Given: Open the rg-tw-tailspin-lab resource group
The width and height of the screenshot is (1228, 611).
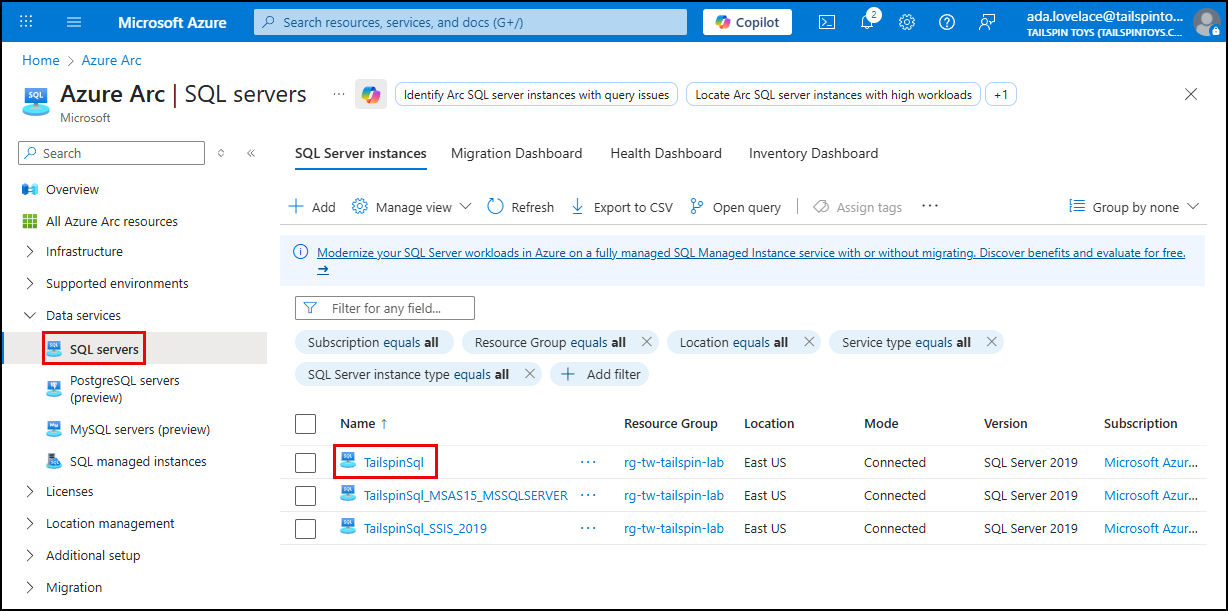Looking at the screenshot, I should (674, 461).
